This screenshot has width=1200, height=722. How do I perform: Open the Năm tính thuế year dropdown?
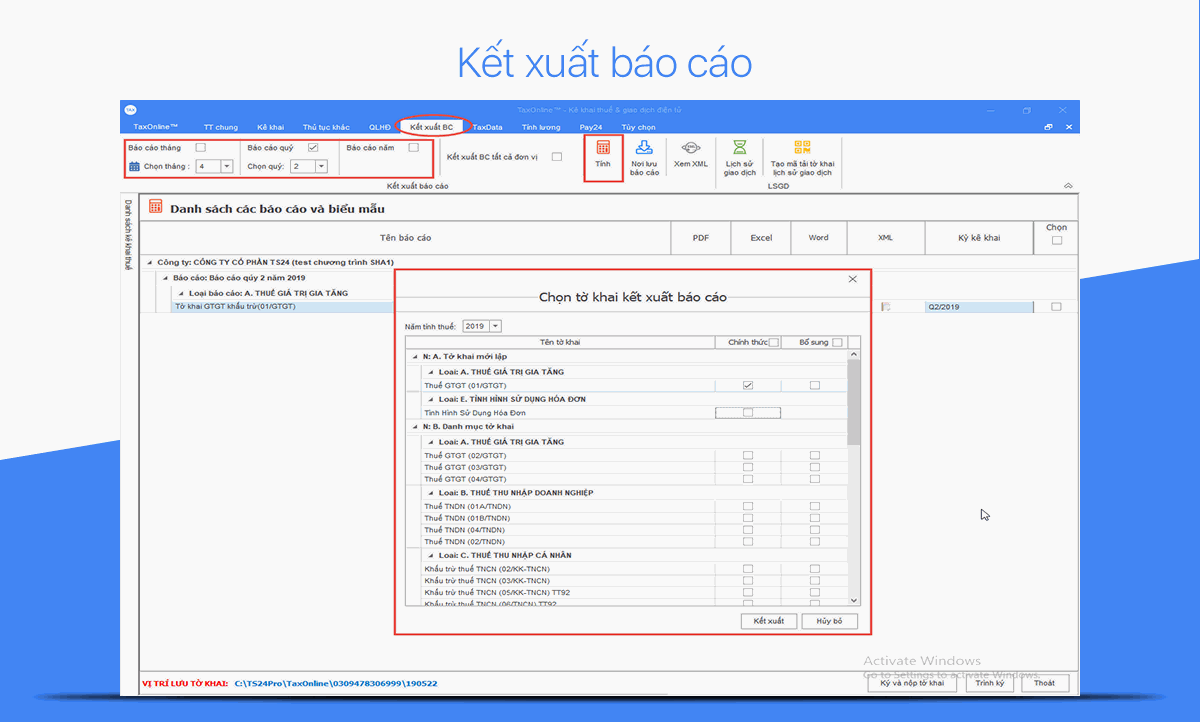click(496, 326)
